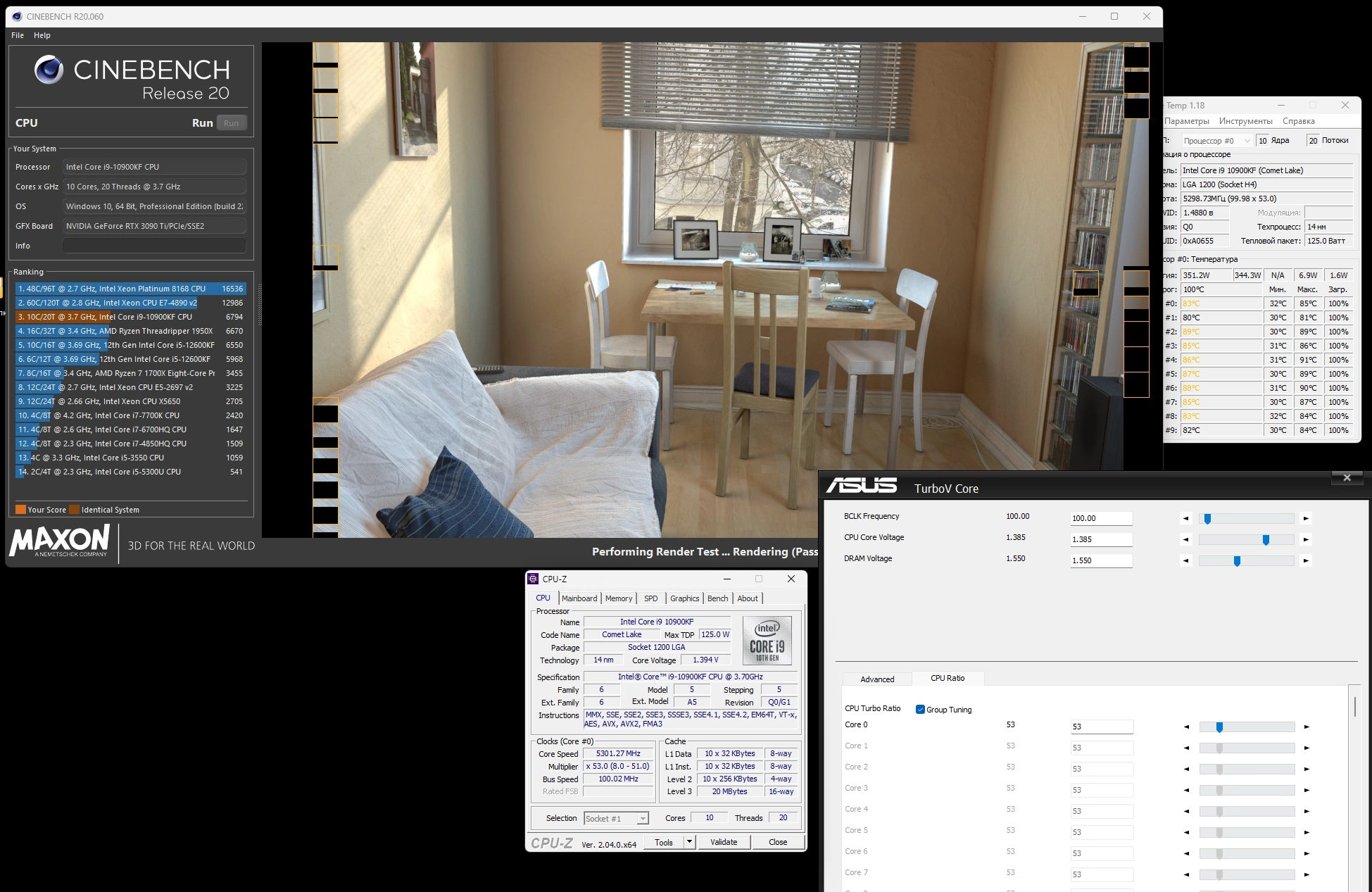Click the DRAM Voltage left arrow icon

click(1186, 560)
